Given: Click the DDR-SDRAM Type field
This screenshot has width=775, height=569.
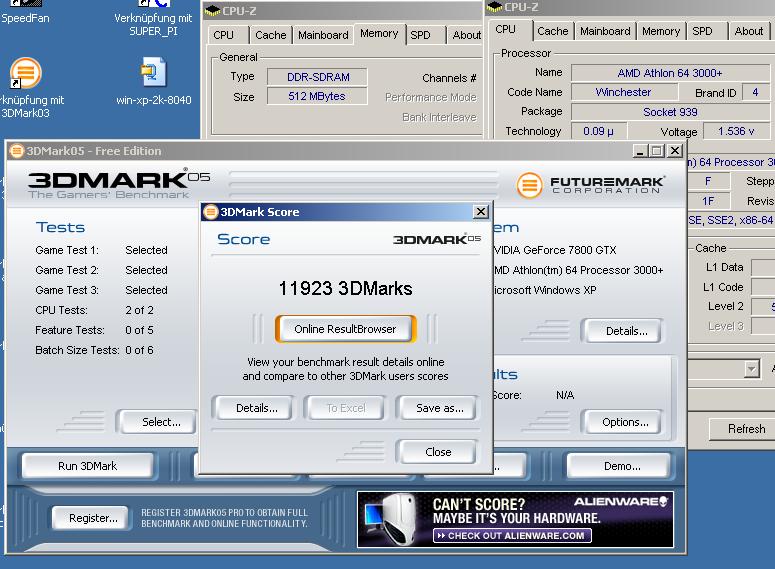Looking at the screenshot, I should coord(318,77).
